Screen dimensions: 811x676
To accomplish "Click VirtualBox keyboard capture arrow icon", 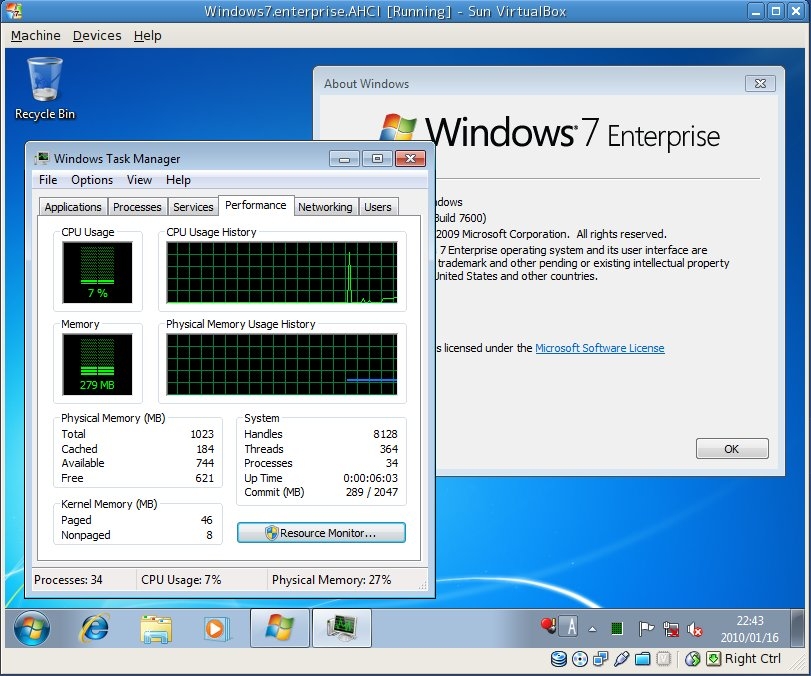I will tap(713, 659).
